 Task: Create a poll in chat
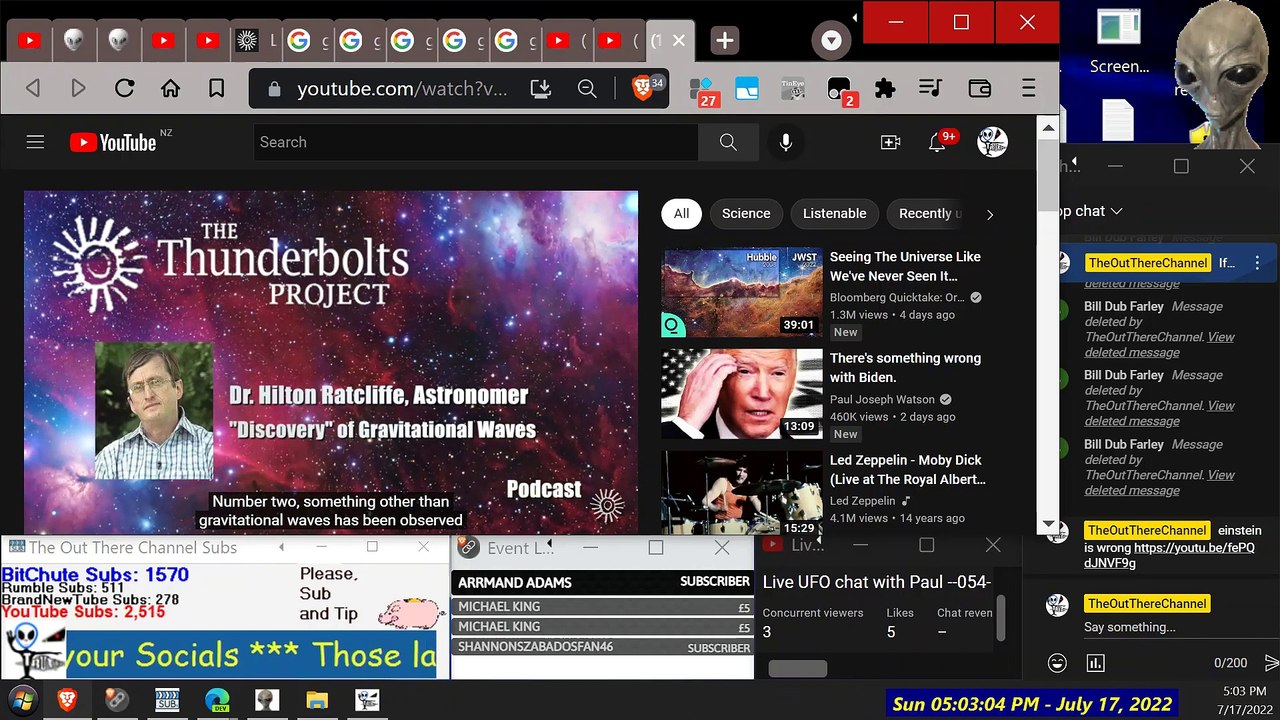pyautogui.click(x=1096, y=663)
